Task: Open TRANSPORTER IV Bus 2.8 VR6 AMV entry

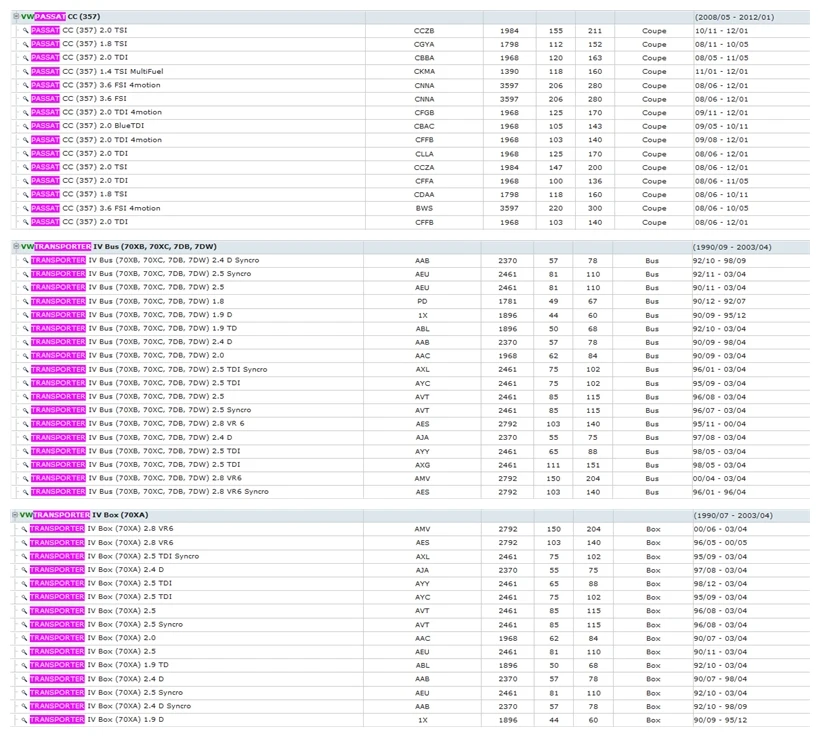Action: (x=136, y=478)
